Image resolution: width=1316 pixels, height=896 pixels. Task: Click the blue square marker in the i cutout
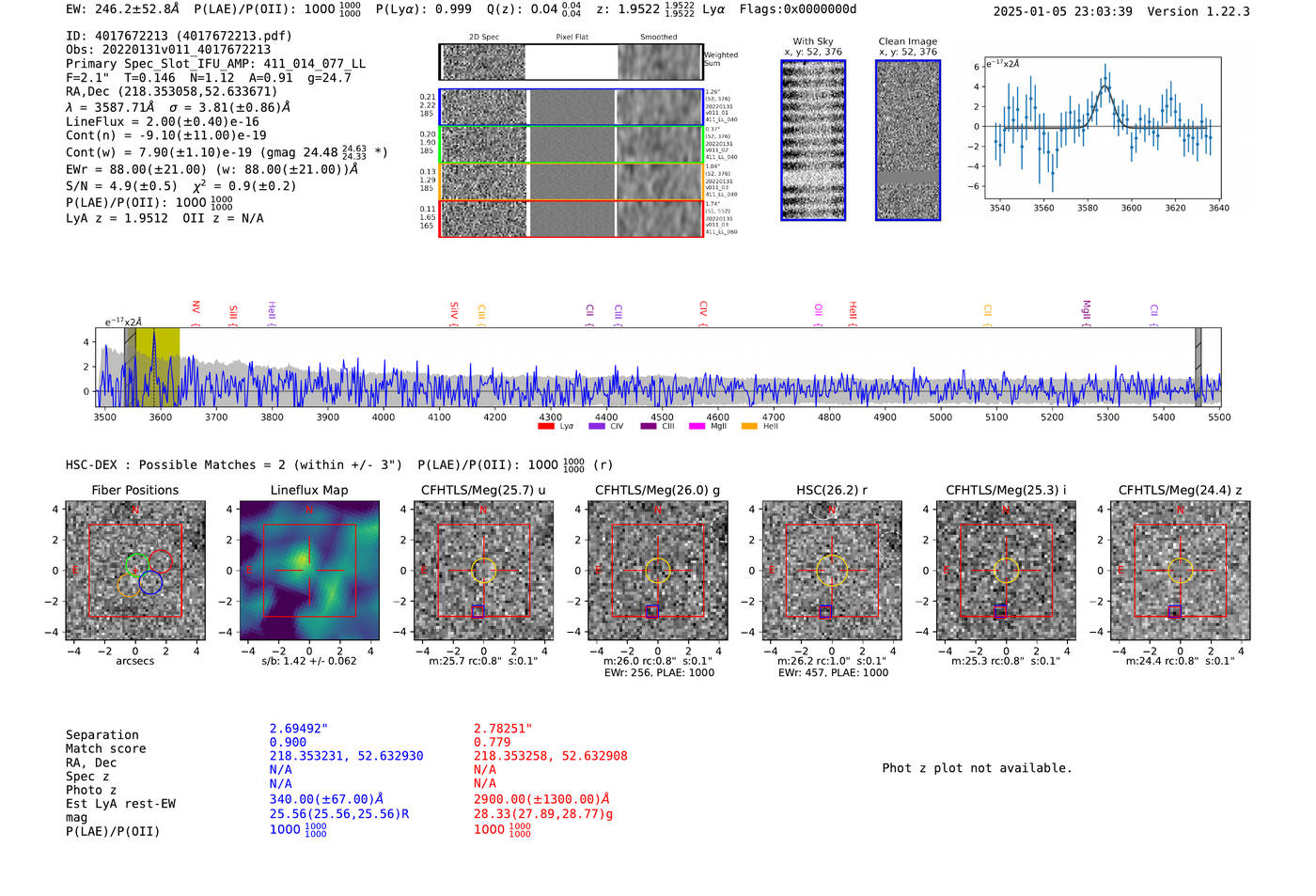(x=1000, y=611)
